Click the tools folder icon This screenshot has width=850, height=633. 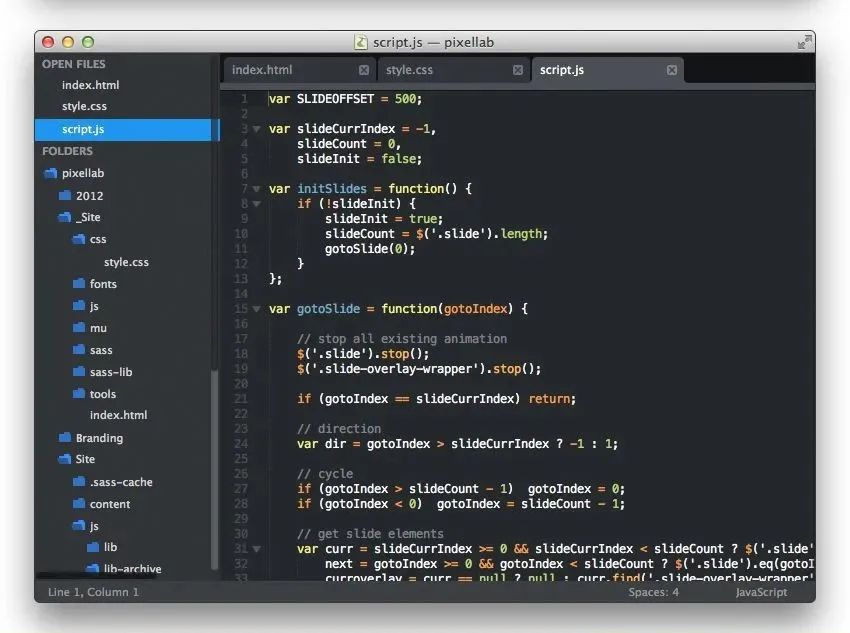click(79, 393)
